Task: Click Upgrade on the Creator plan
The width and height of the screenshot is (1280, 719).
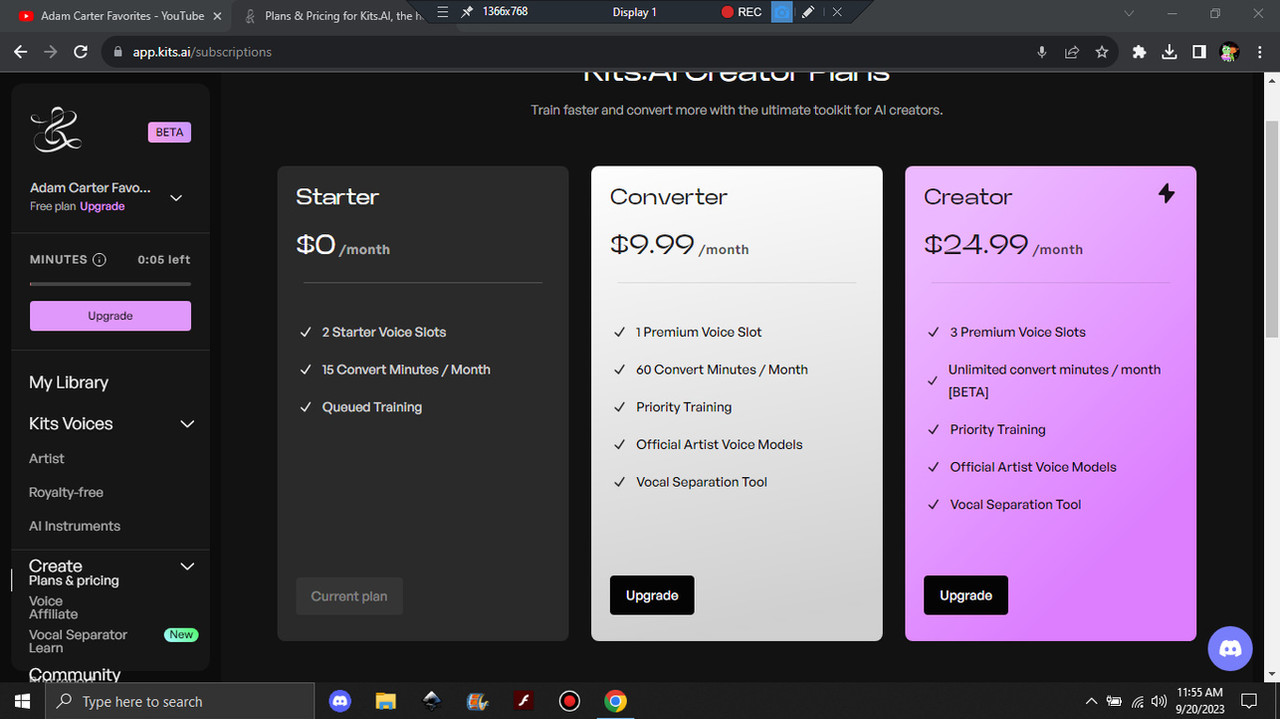Action: click(966, 596)
